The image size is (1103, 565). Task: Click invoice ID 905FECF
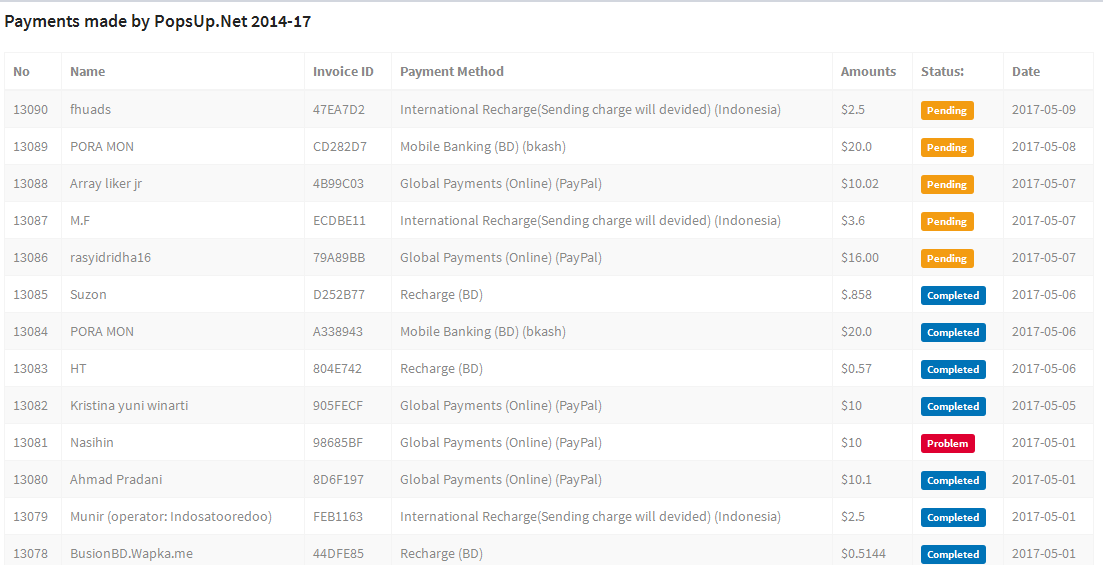tap(338, 405)
